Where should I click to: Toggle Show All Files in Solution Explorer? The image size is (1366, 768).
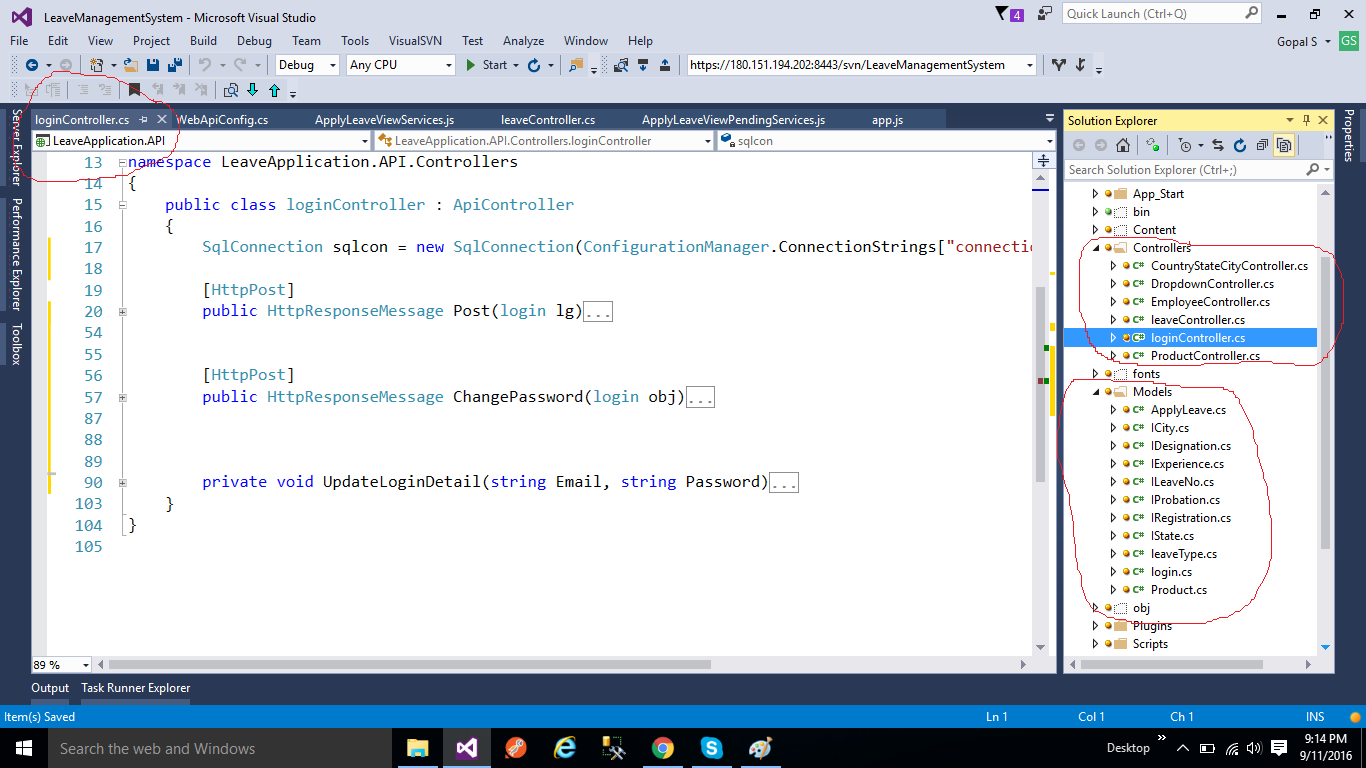[x=1154, y=146]
